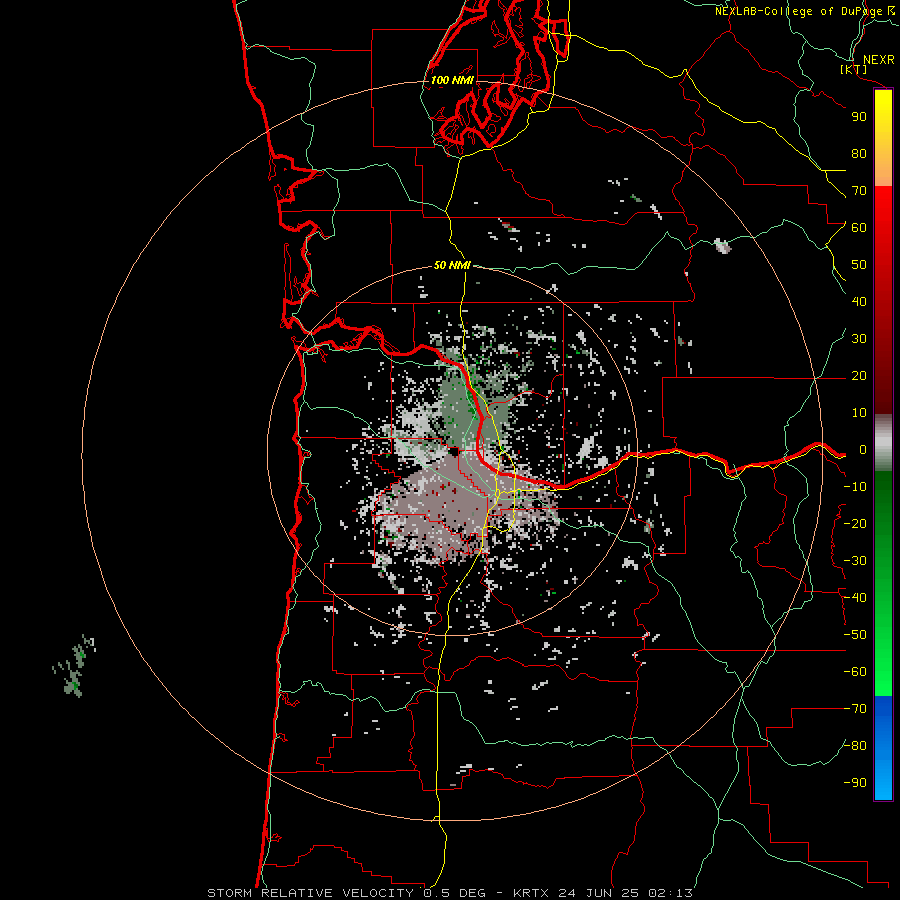This screenshot has width=900, height=900.
Task: Click the "[KT]" units label
Action: tap(854, 70)
